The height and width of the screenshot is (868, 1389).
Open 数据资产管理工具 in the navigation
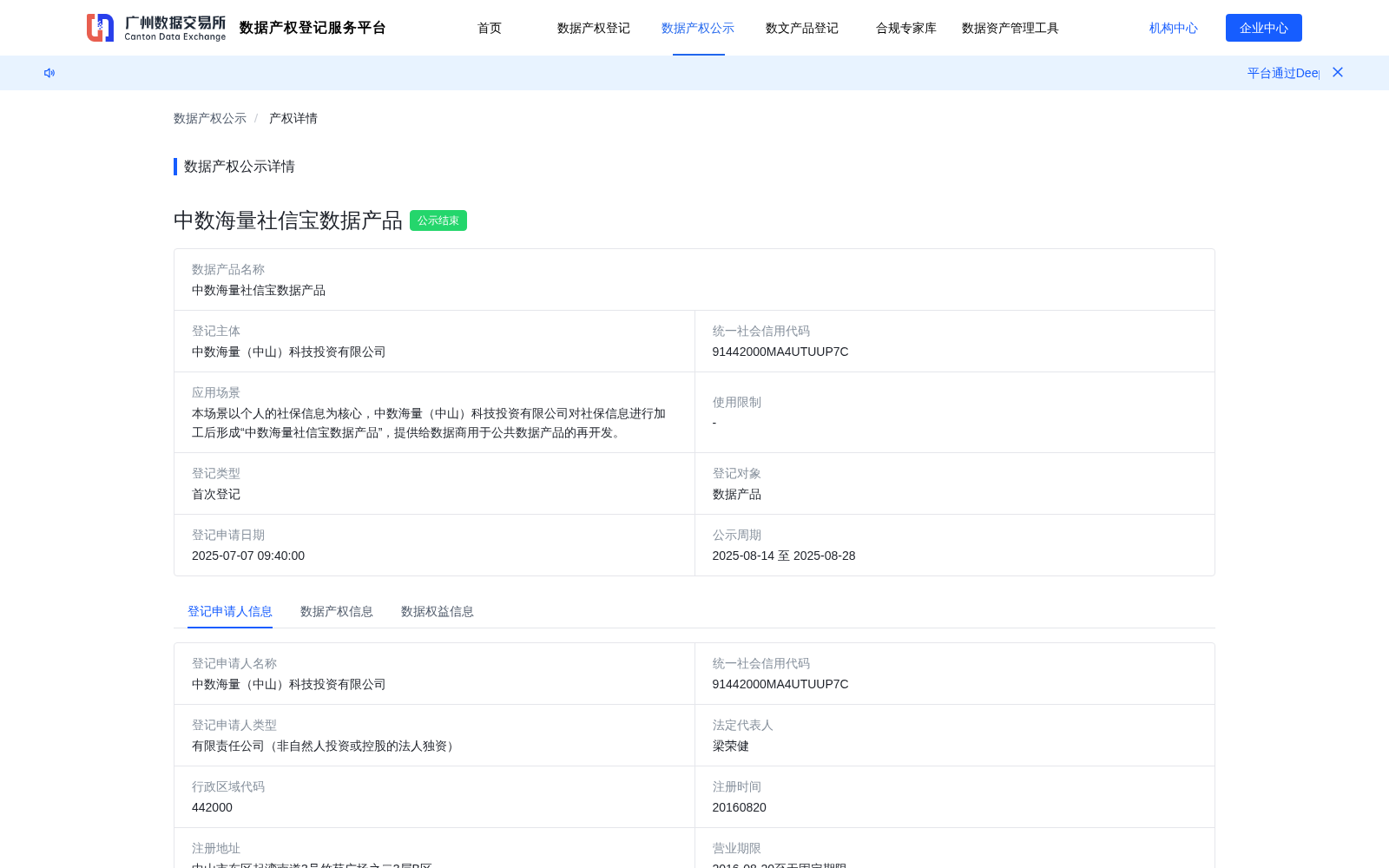[1010, 28]
